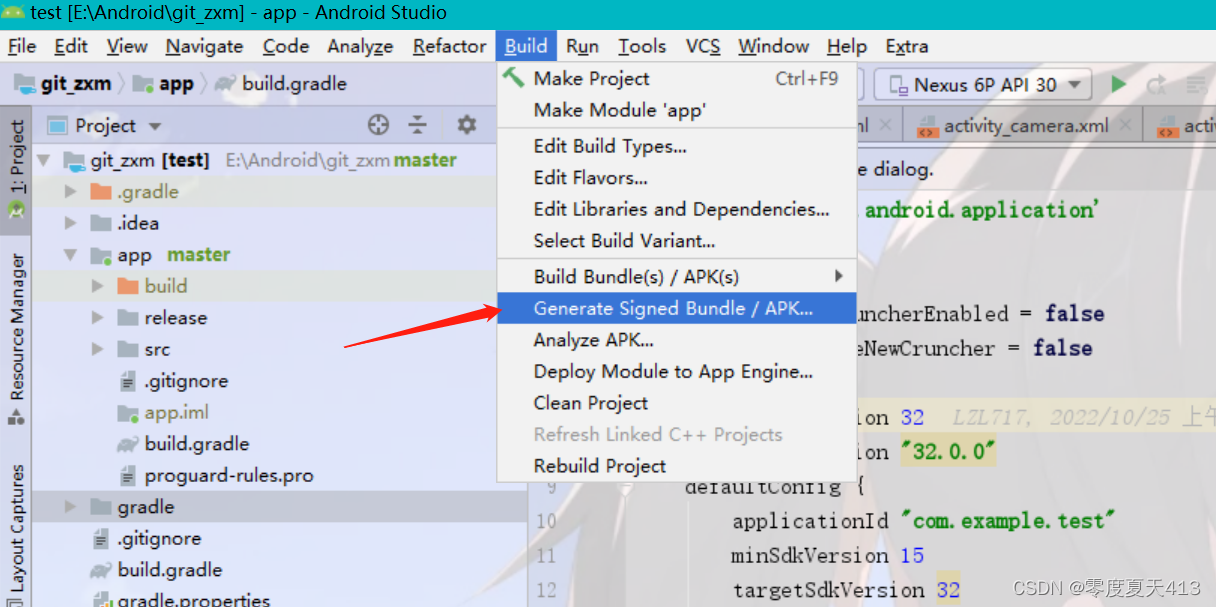
Task: Open the VCS menu
Action: point(703,46)
